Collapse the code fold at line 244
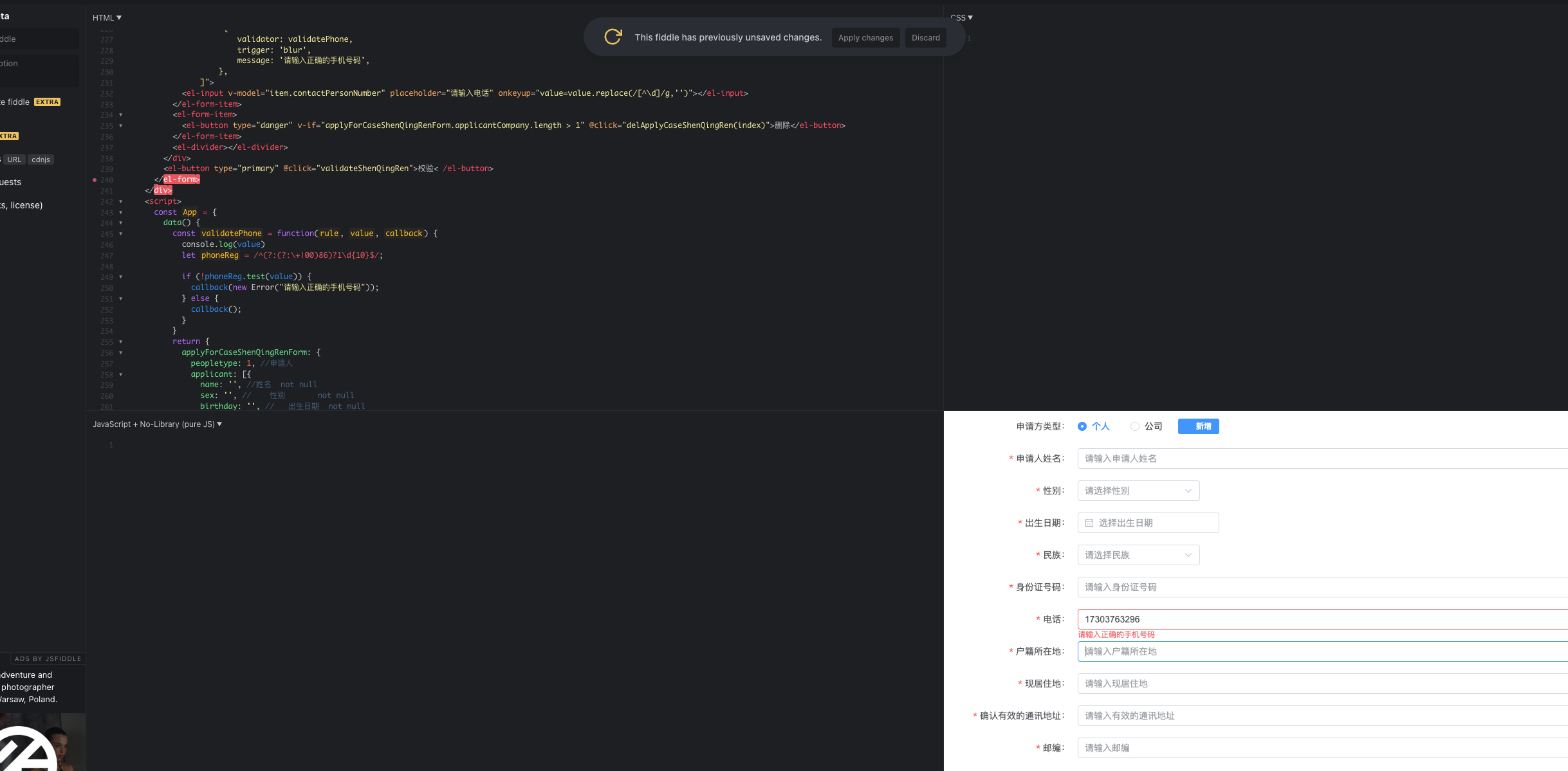Image resolution: width=1568 pixels, height=771 pixels. 120,223
